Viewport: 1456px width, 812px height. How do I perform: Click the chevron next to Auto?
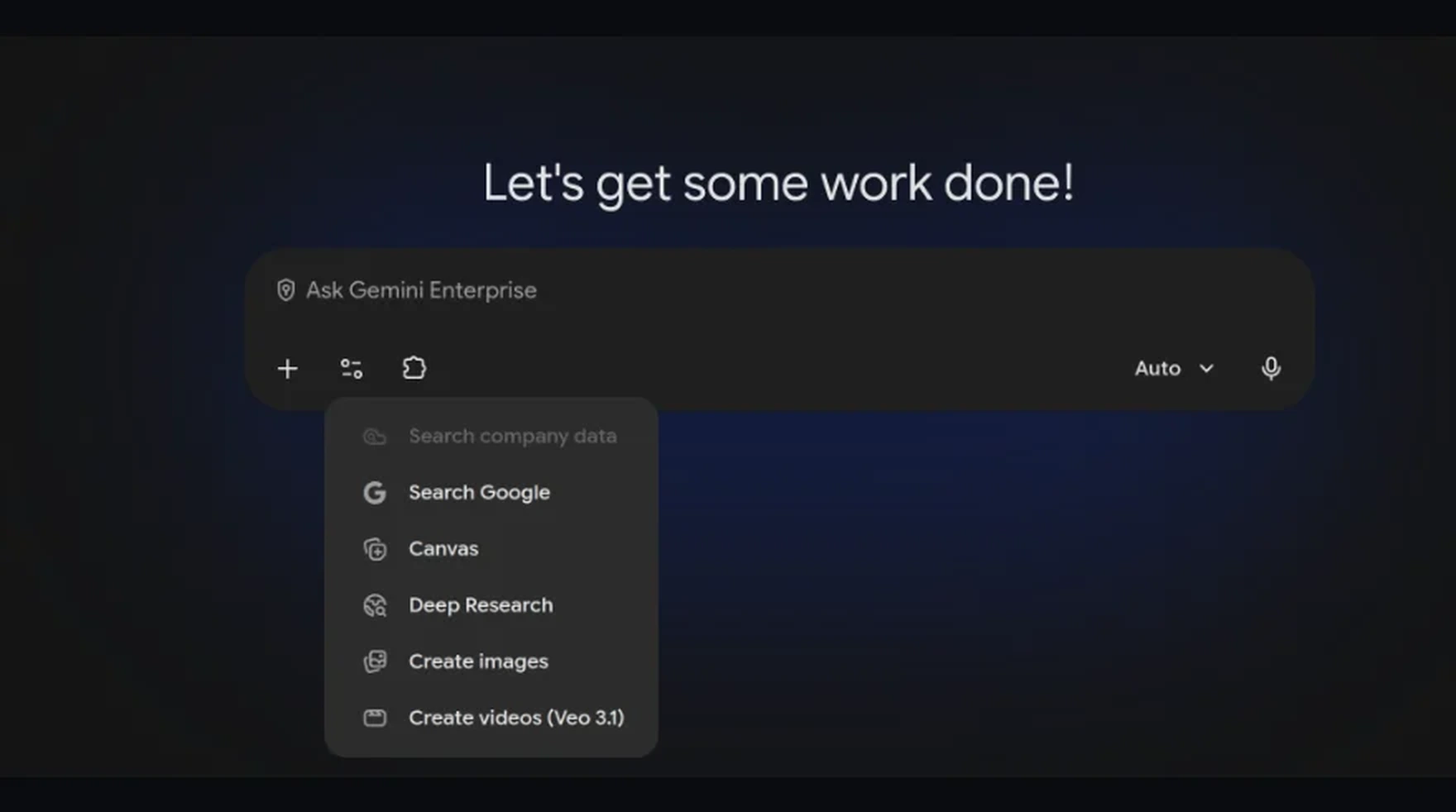tap(1206, 369)
